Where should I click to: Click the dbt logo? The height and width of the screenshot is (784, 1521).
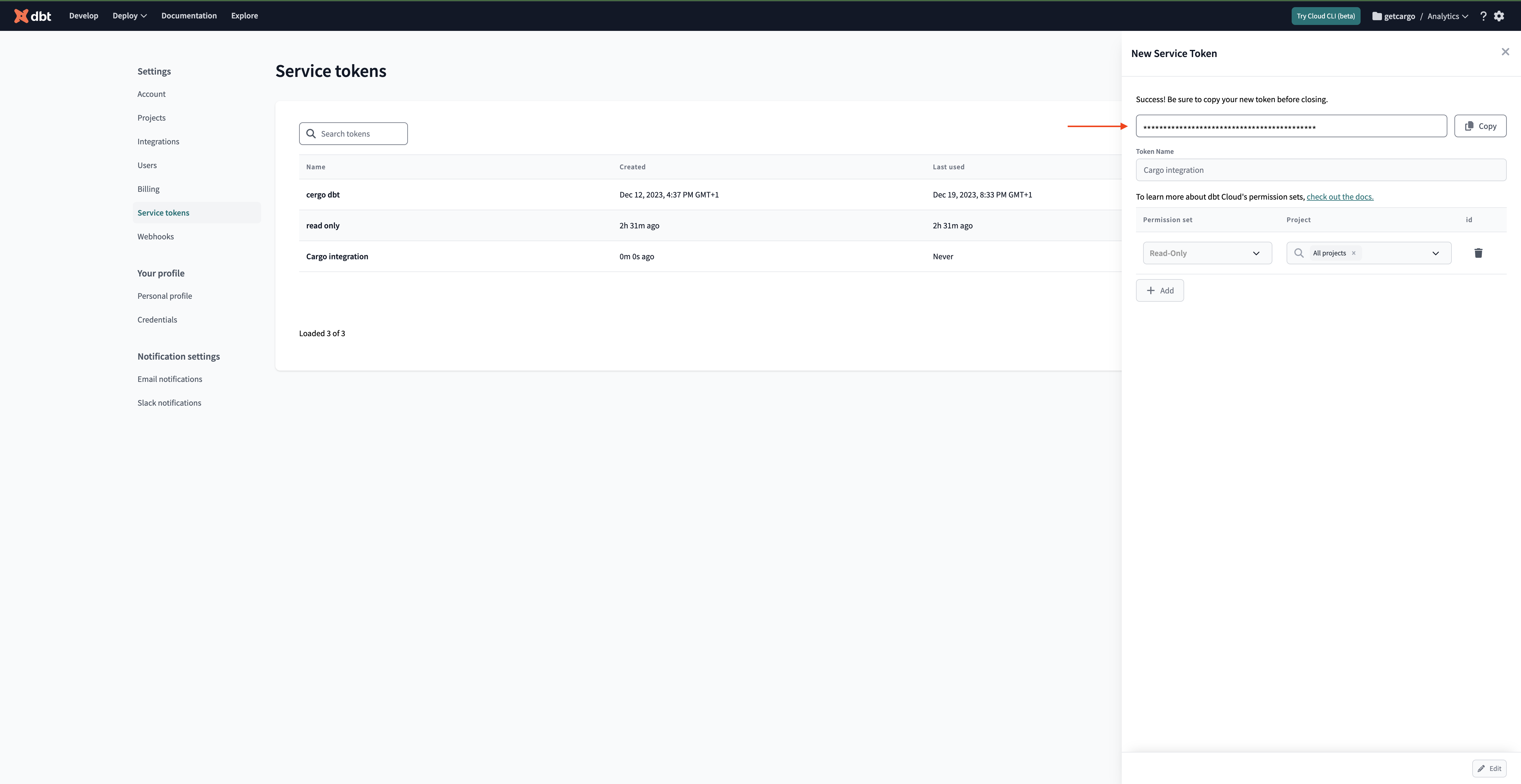tap(32, 16)
